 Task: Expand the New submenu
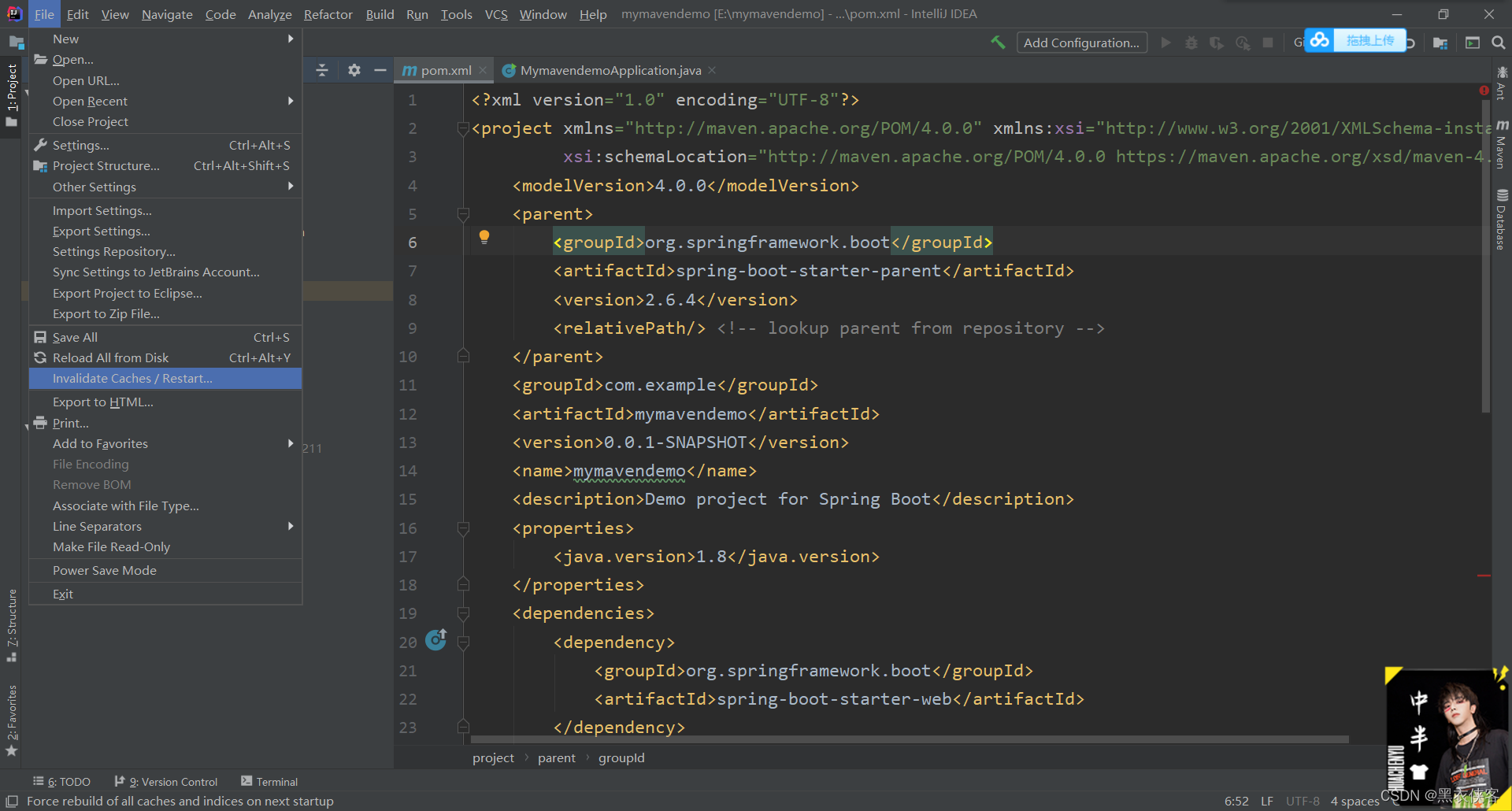point(165,39)
